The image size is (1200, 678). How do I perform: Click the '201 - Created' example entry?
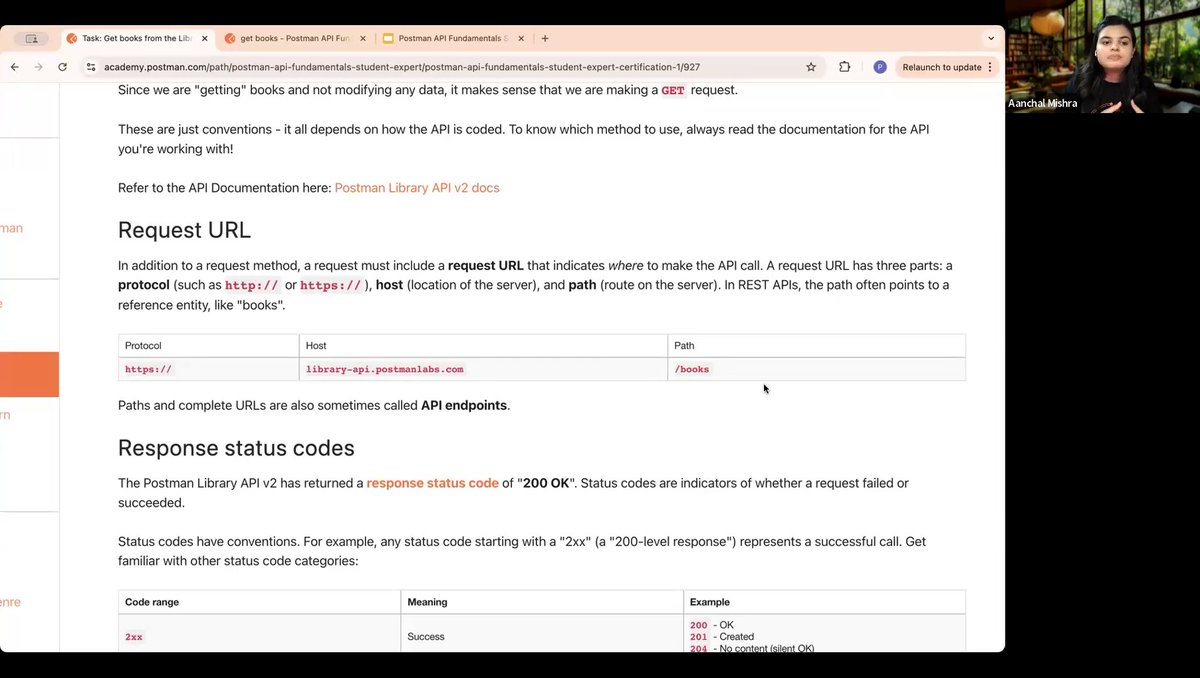point(722,637)
